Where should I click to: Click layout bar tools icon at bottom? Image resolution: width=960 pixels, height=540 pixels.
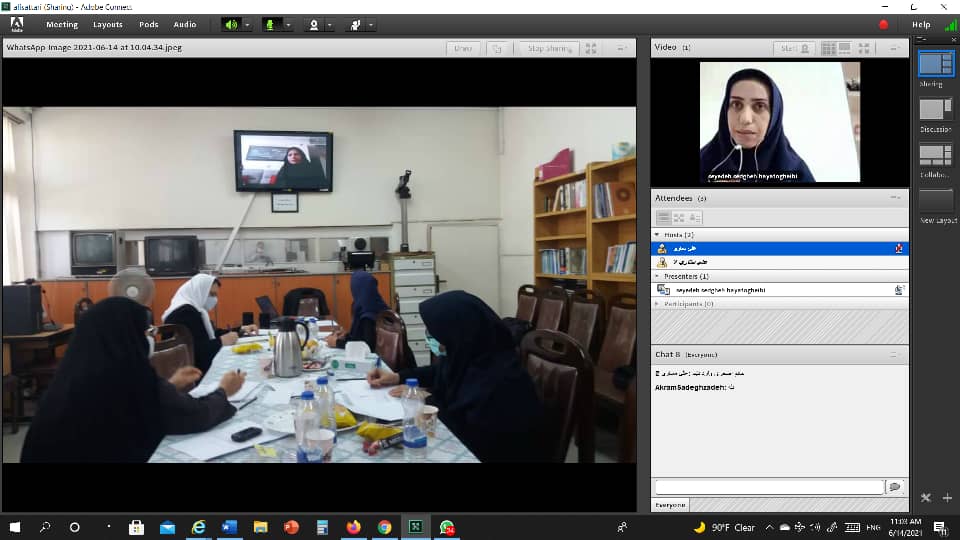926,498
